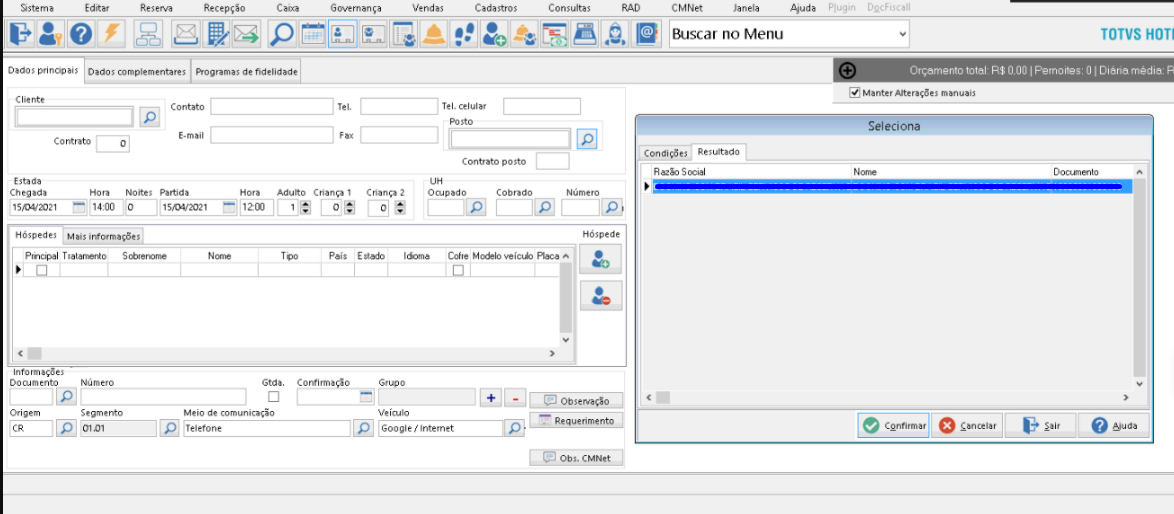
Task: Click the Meio de comunicação search magnifier
Action: [364, 428]
